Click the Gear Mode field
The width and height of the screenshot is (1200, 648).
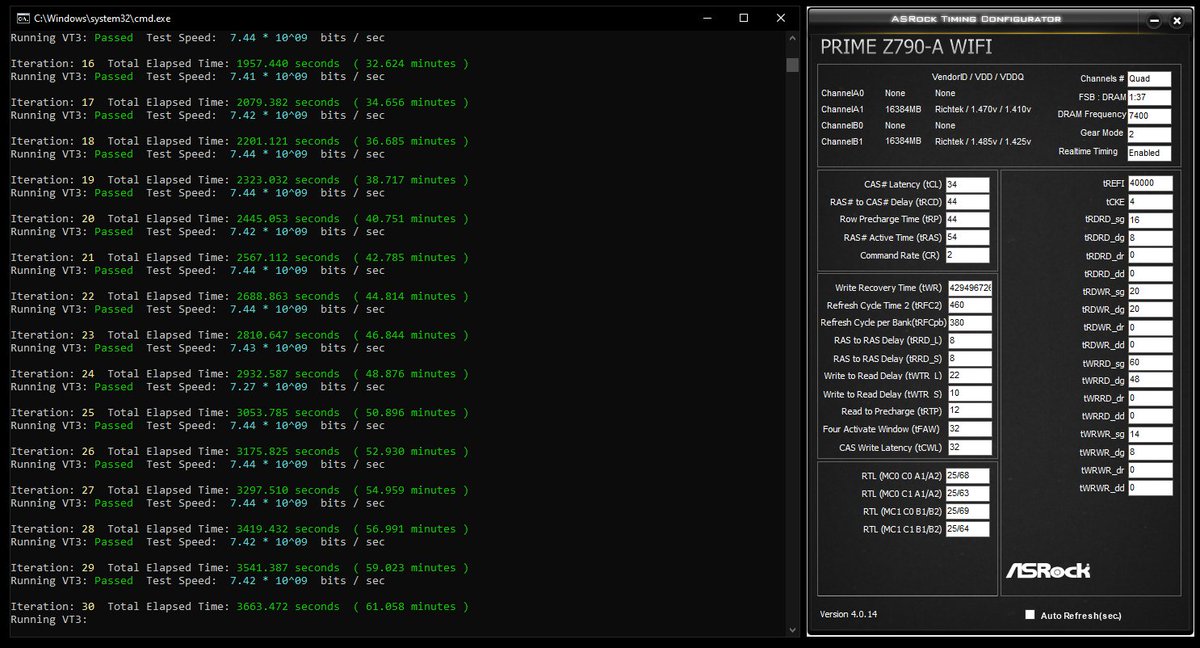[1149, 133]
